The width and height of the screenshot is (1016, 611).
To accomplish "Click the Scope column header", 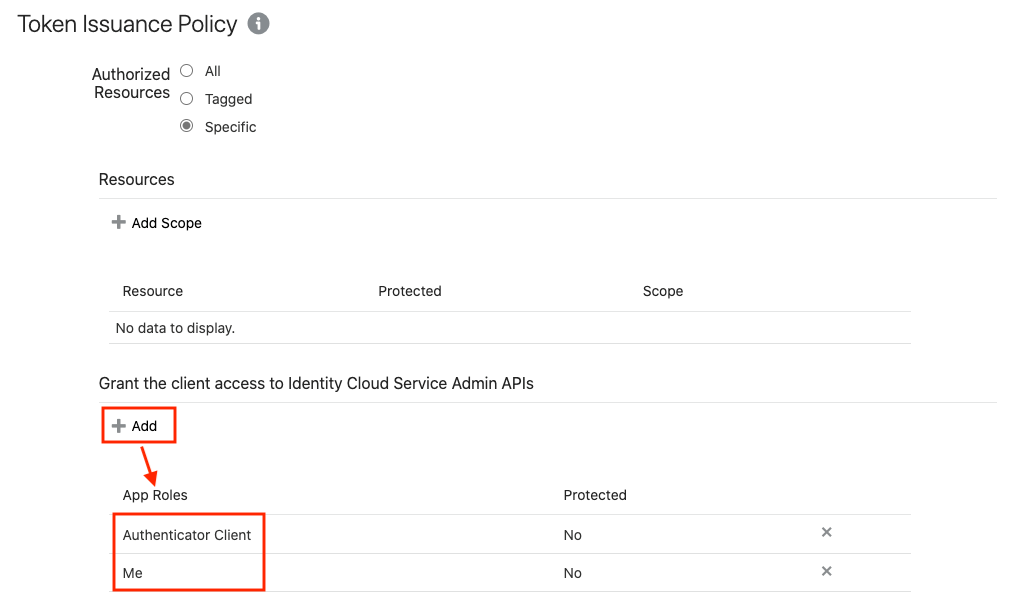I will pos(663,291).
